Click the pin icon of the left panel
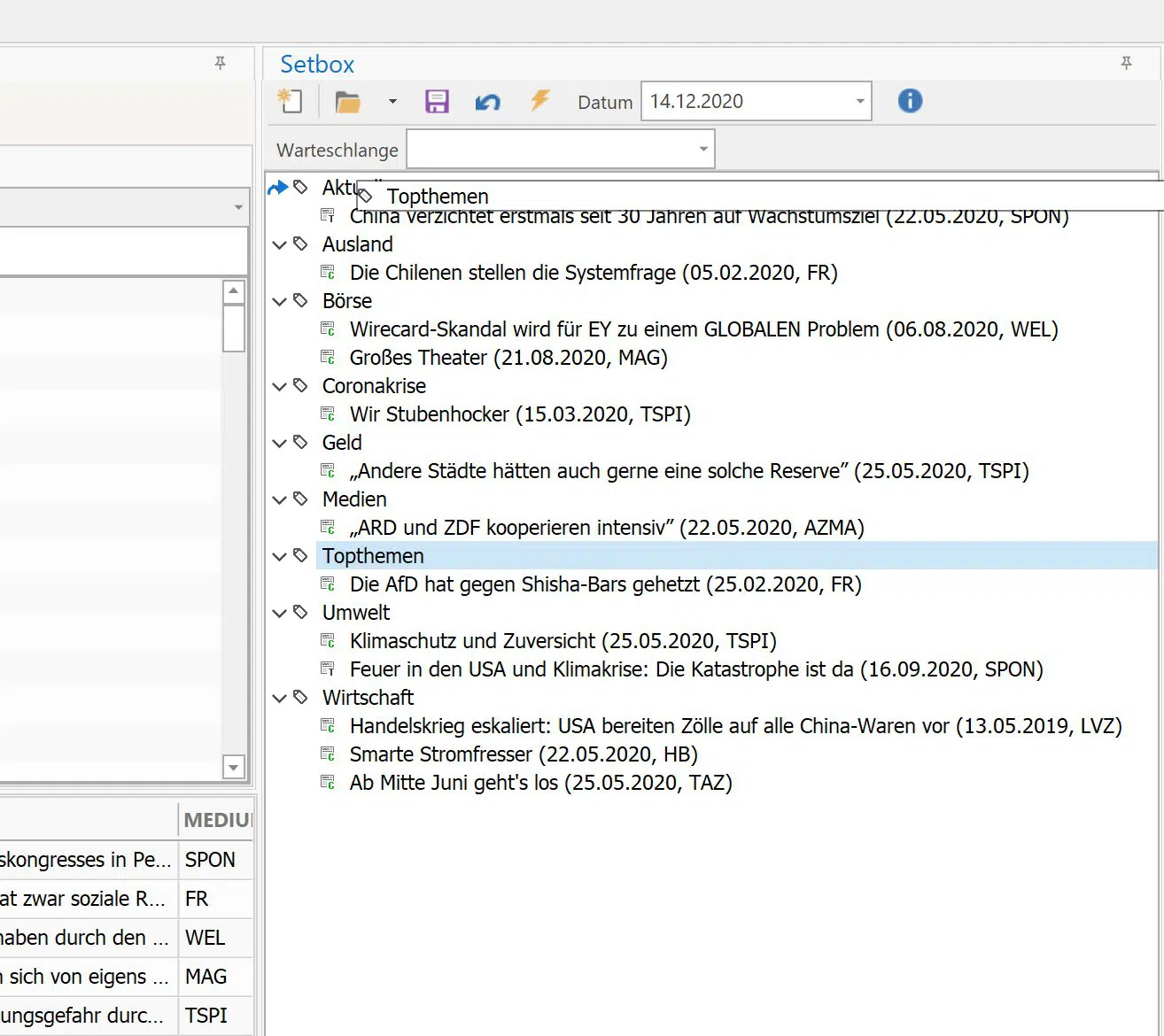Screen dimensions: 1164x1036 click(x=220, y=63)
